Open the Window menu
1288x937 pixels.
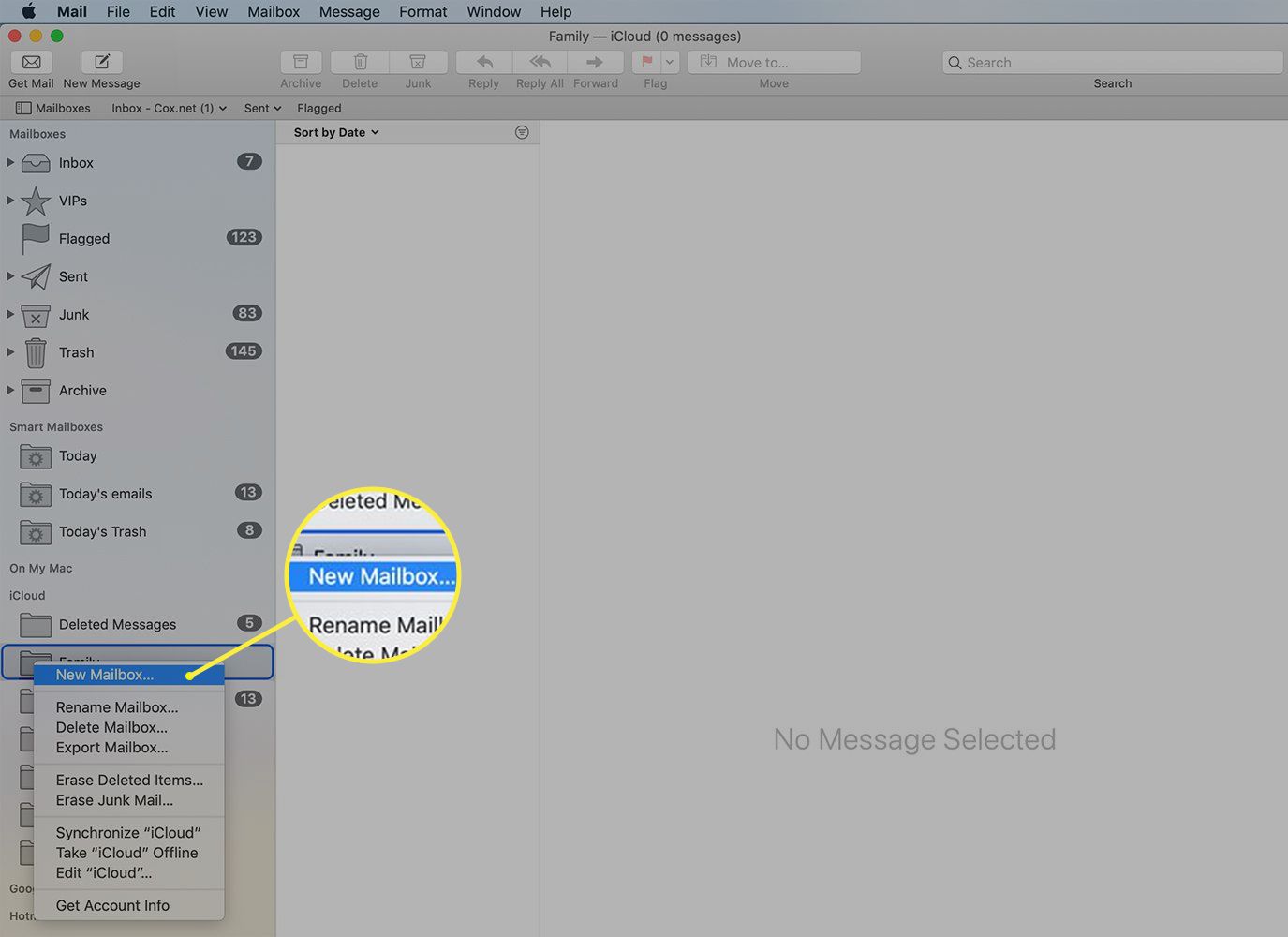point(494,11)
